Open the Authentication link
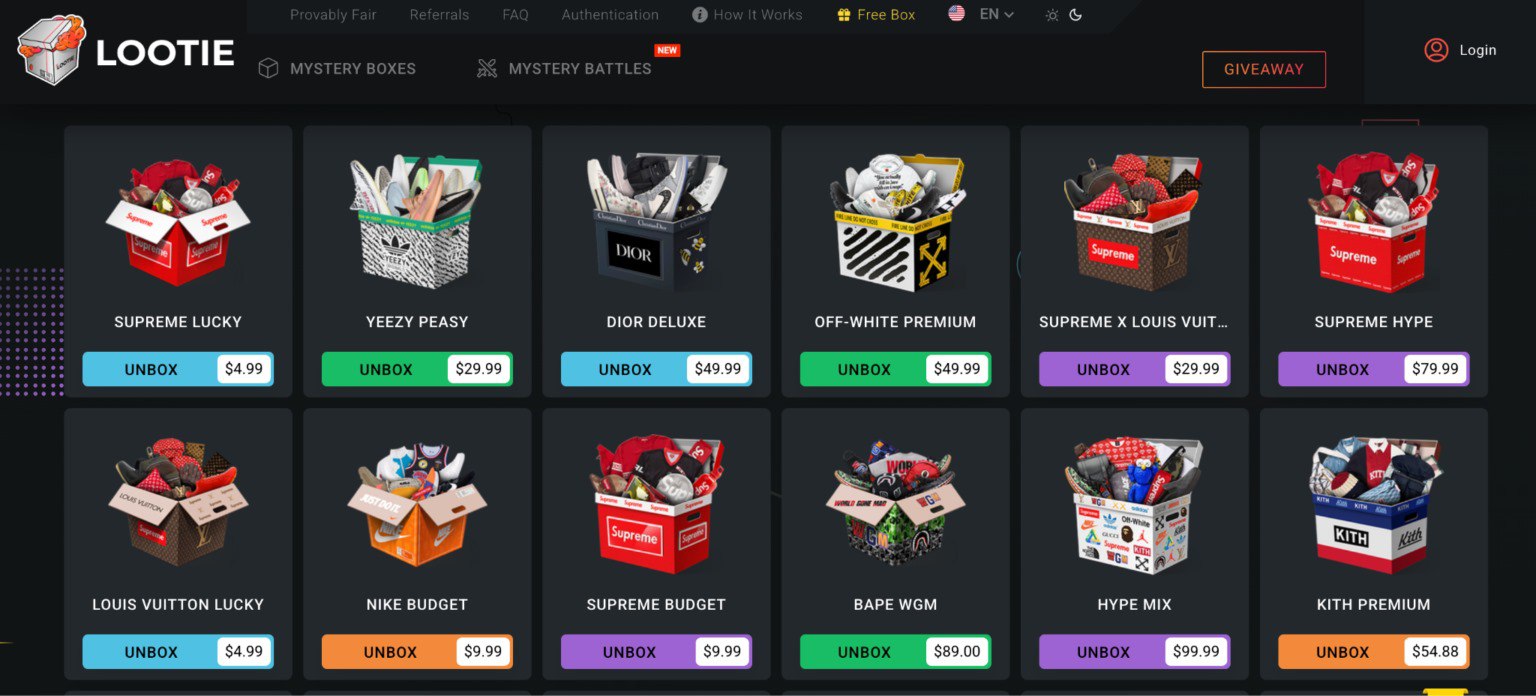 (x=610, y=15)
